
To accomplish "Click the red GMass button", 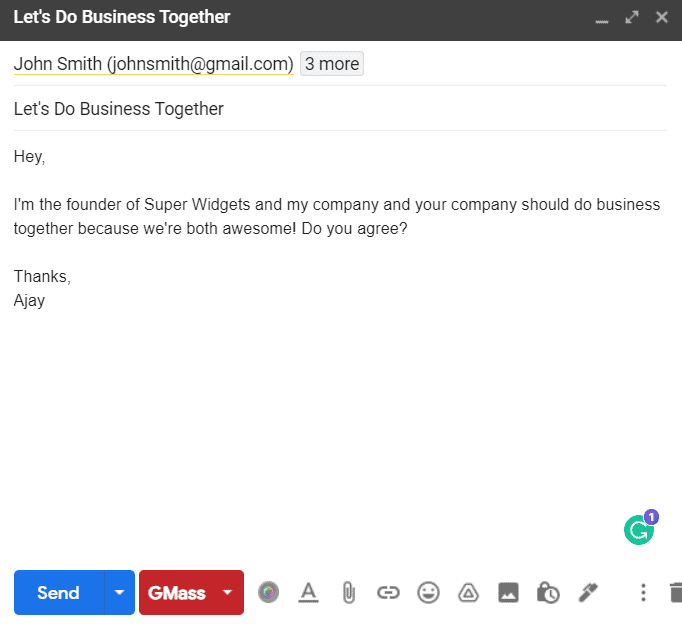I will click(x=177, y=592).
